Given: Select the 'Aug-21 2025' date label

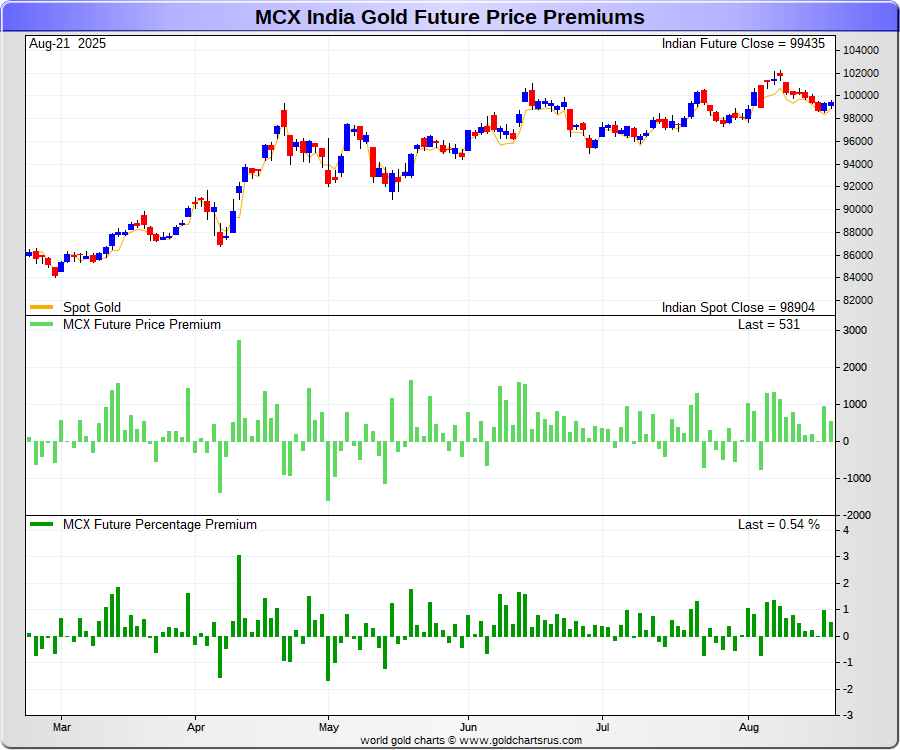Looking at the screenshot, I should tap(67, 44).
